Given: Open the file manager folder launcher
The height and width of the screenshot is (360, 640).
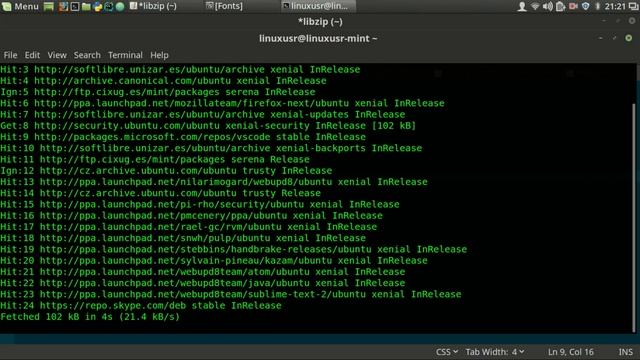Looking at the screenshot, I should click(x=86, y=6).
